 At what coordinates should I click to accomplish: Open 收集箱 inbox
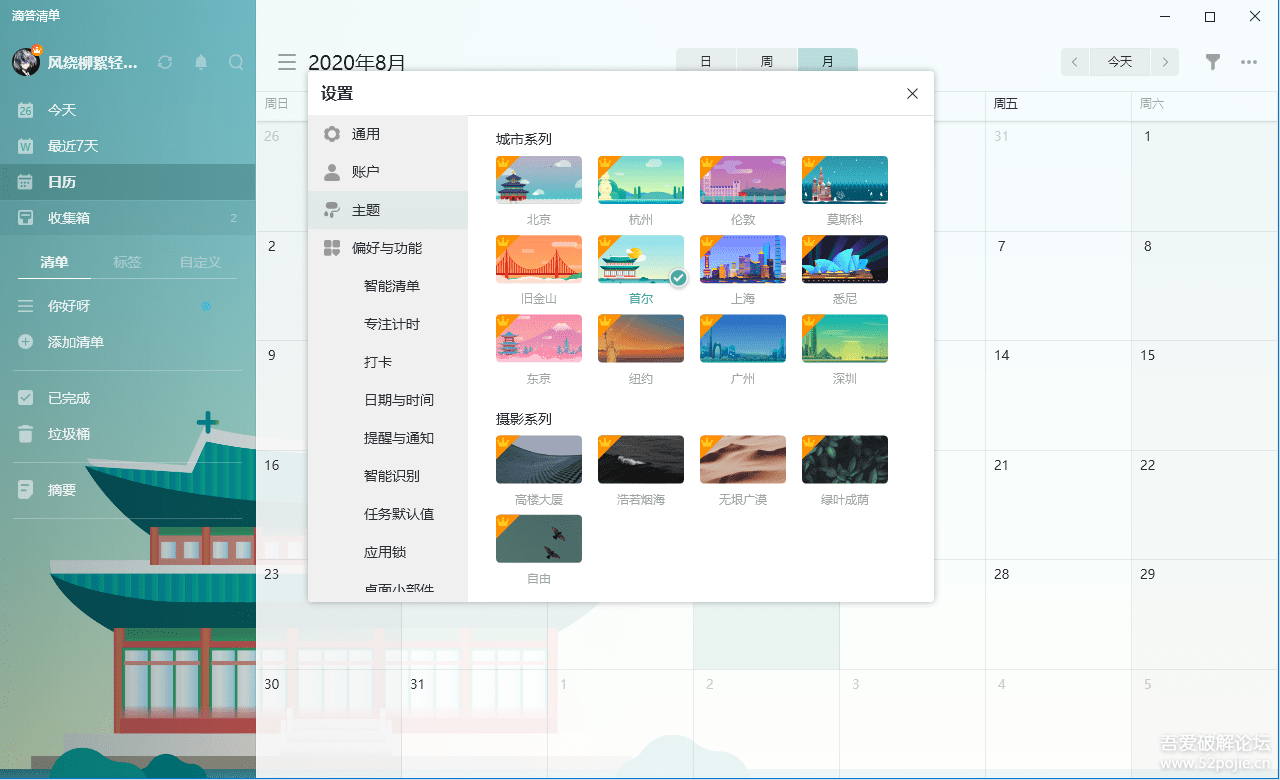(x=127, y=218)
